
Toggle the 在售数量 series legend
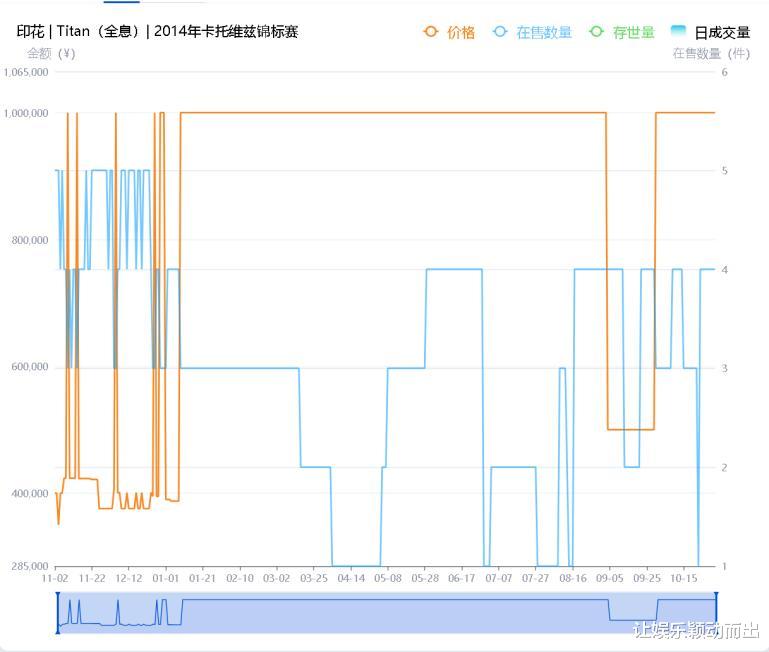[x=532, y=32]
